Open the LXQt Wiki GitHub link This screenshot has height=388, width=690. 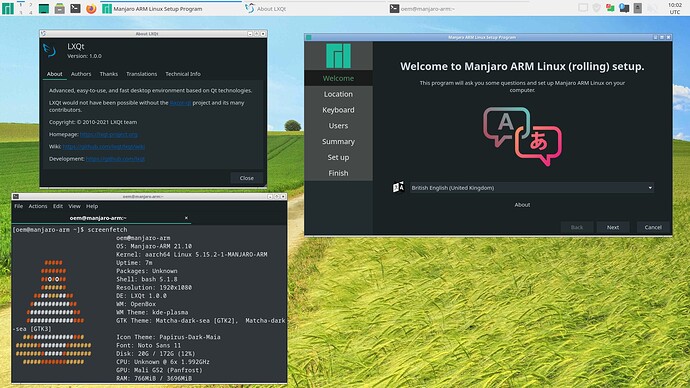(103, 146)
